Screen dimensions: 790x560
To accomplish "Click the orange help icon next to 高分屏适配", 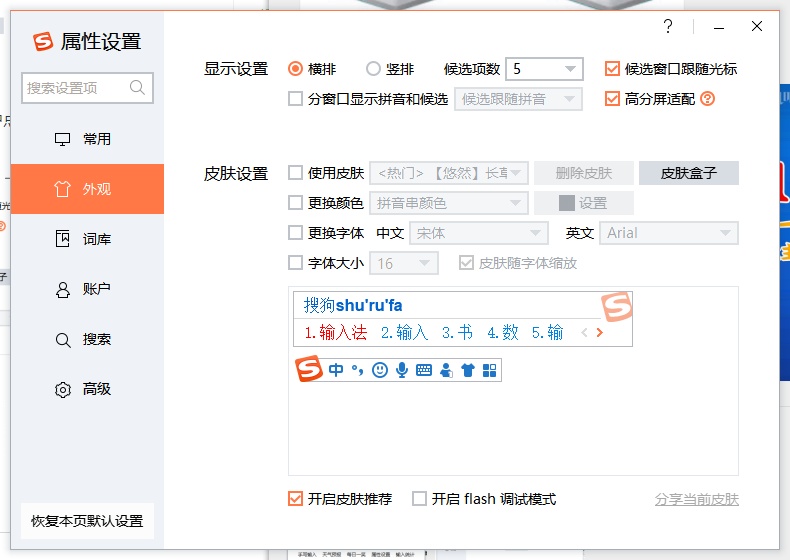I will (707, 99).
